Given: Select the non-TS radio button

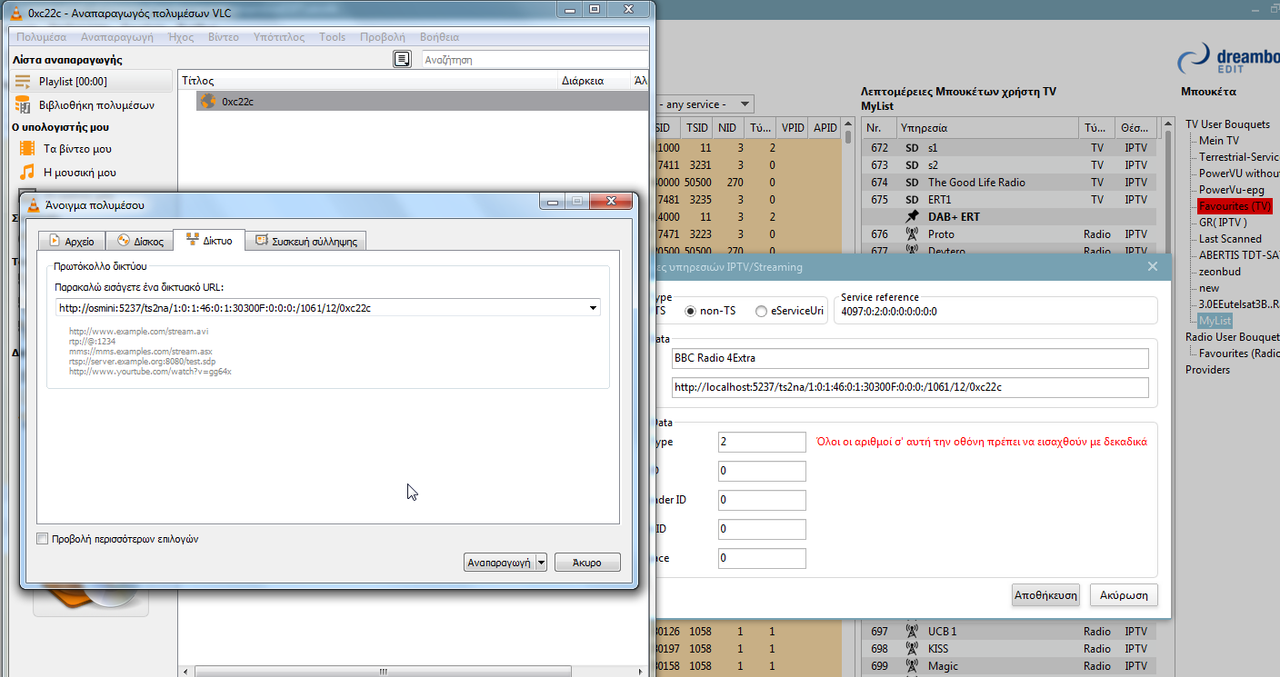Looking at the screenshot, I should pos(690,311).
